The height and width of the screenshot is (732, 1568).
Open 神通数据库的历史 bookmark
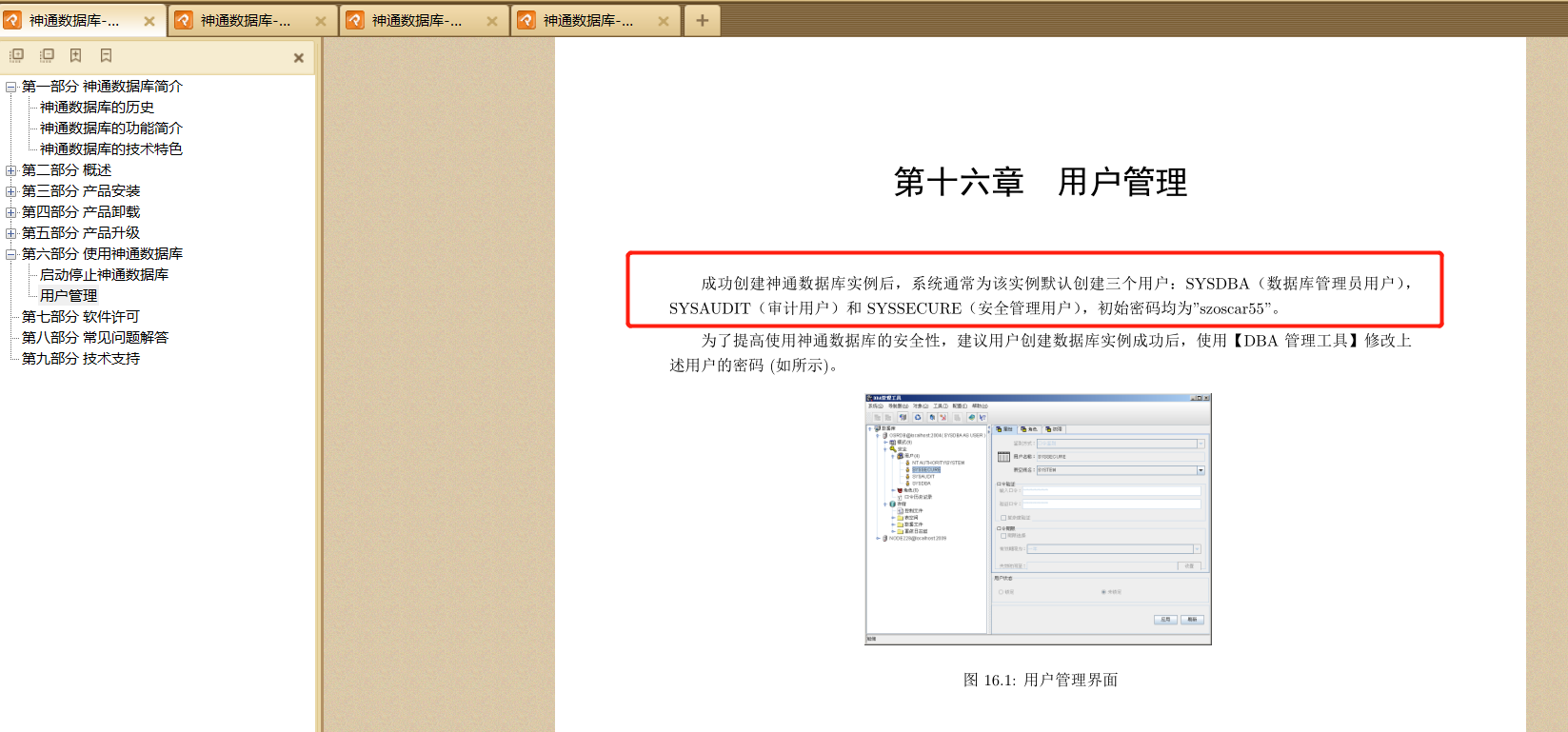(x=96, y=108)
